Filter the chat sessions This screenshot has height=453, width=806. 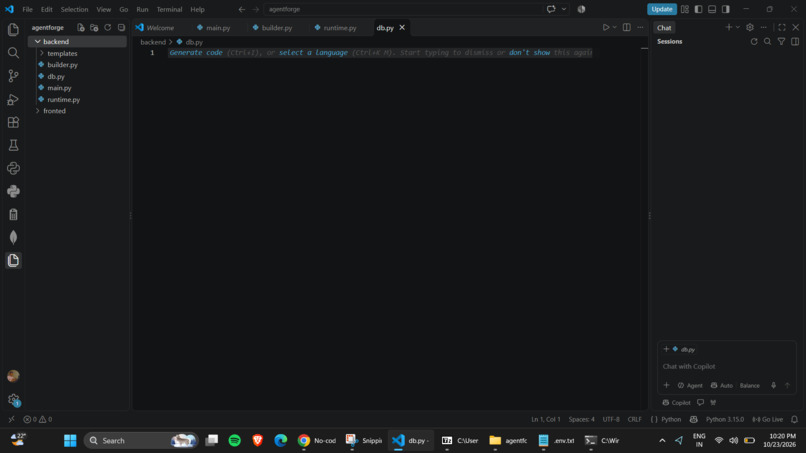click(781, 42)
